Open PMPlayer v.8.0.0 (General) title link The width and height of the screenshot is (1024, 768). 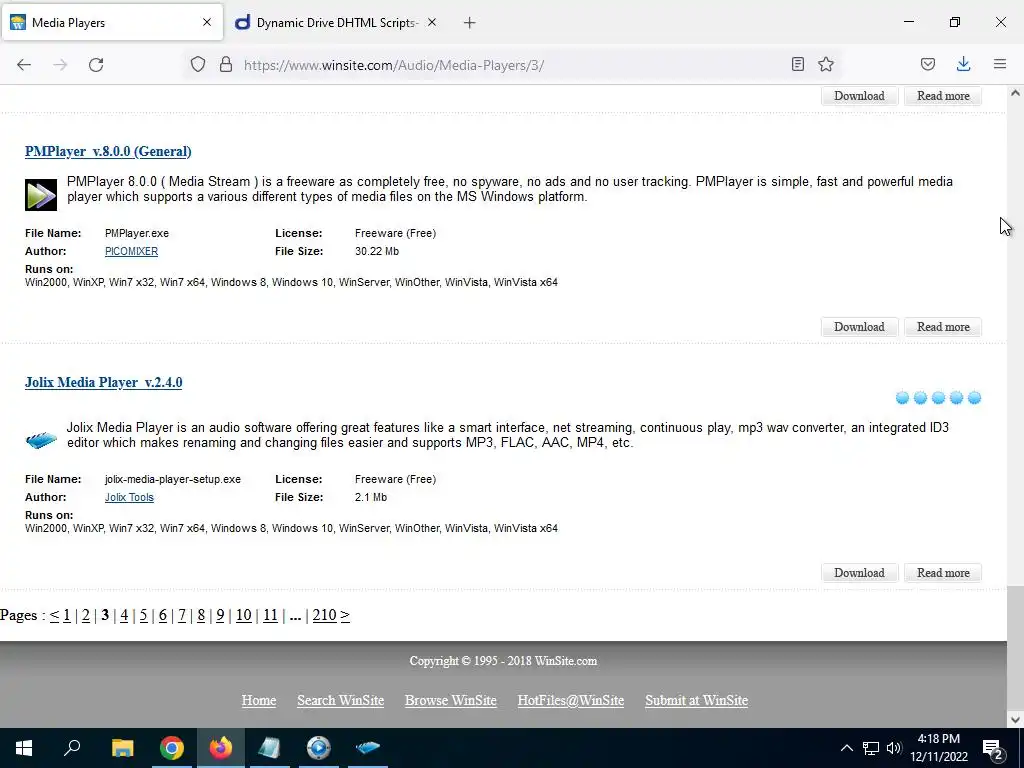(x=108, y=152)
